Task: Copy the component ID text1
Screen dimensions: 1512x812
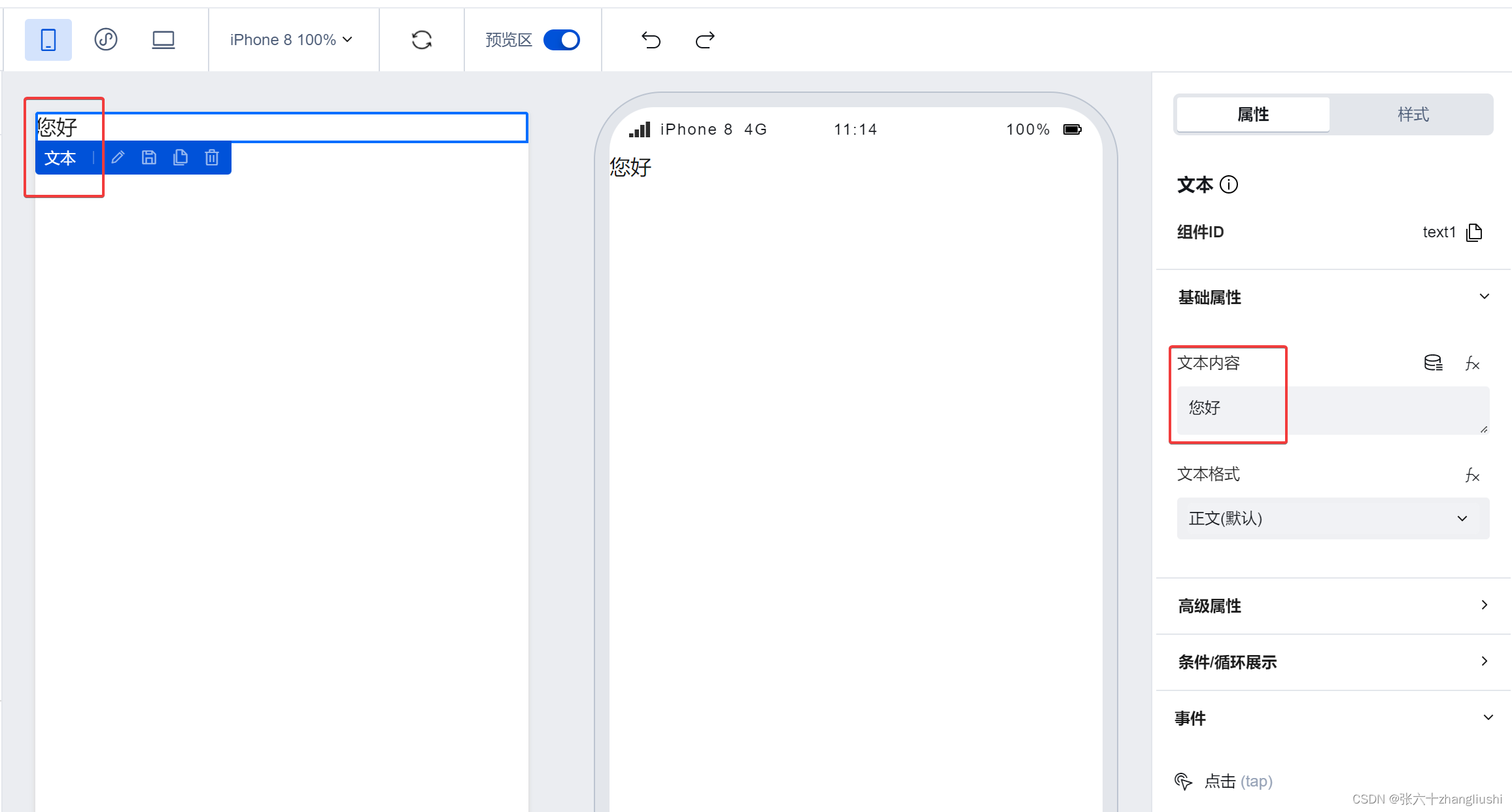Action: tap(1474, 232)
